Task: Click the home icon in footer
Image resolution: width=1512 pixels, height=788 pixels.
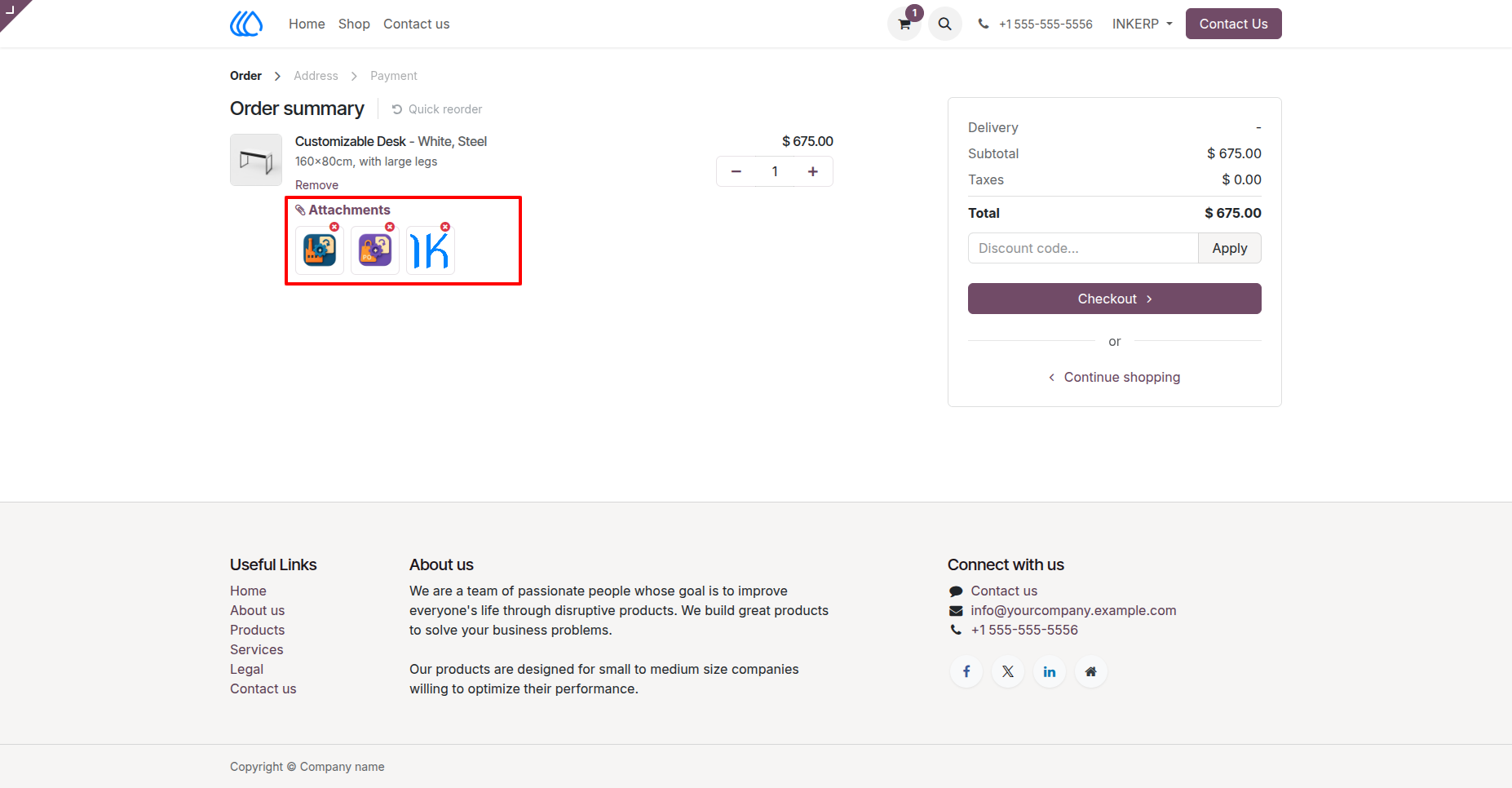Action: (1091, 671)
